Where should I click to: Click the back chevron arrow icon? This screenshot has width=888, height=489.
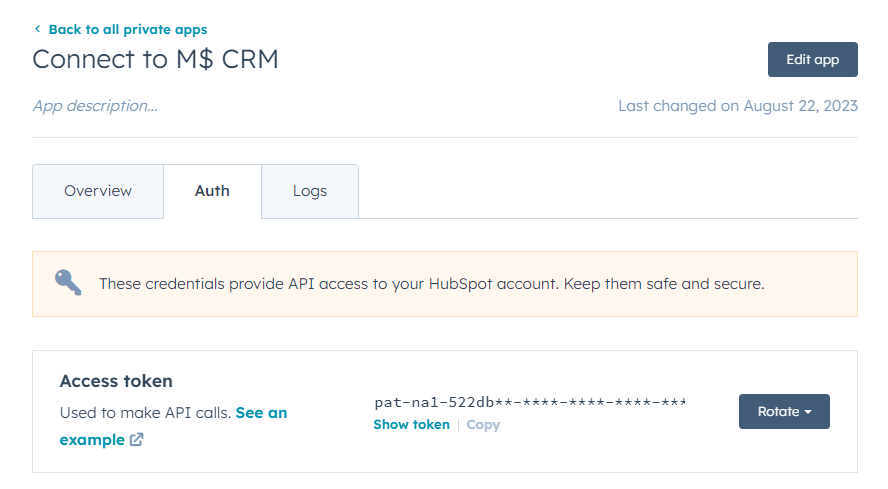click(x=38, y=30)
